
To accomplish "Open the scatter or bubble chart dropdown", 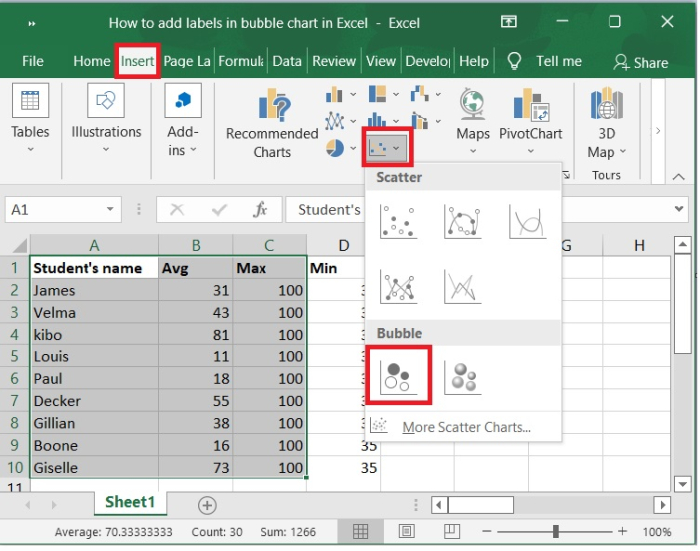I will pyautogui.click(x=387, y=148).
